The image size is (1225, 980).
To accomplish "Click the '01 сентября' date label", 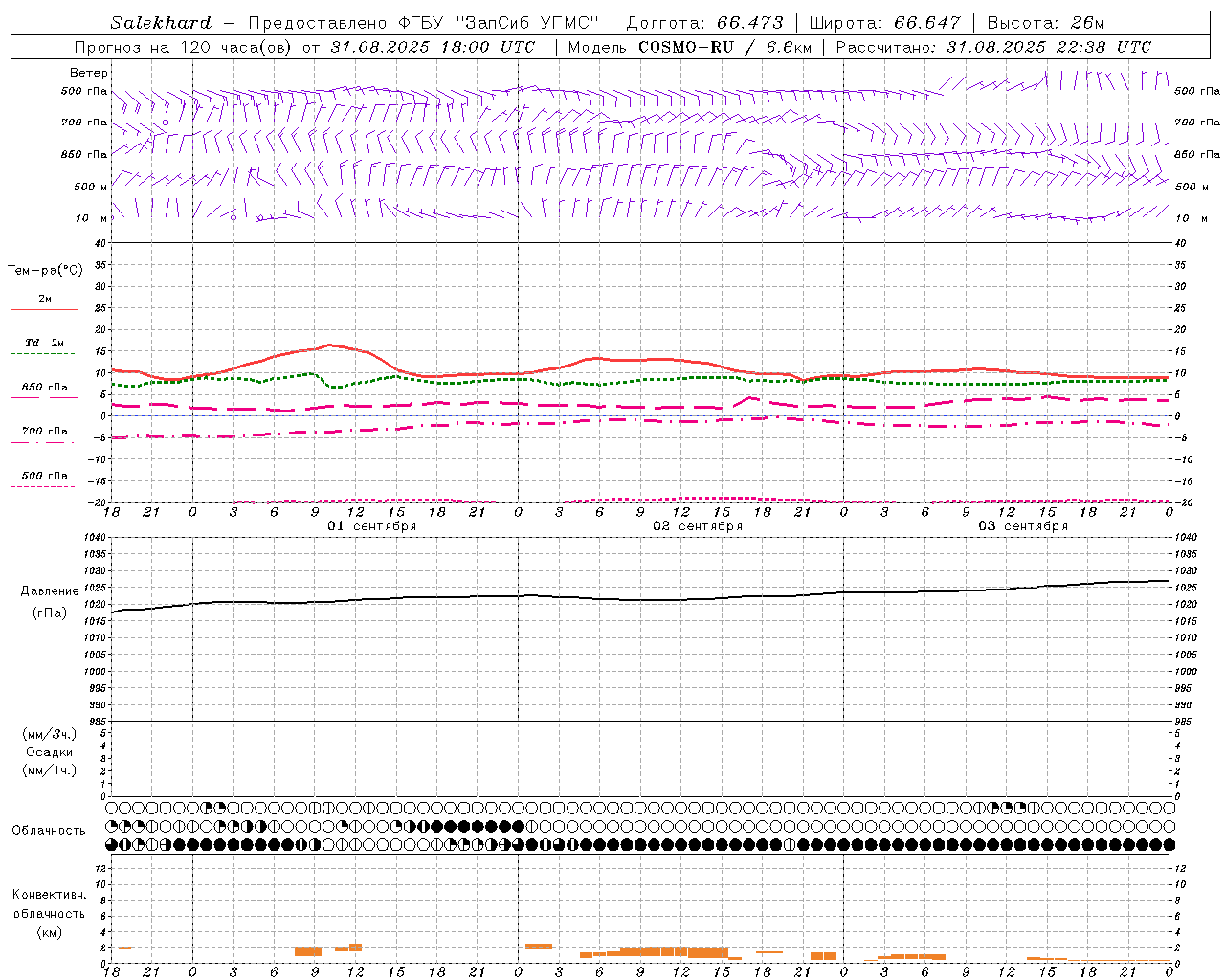I will [x=371, y=526].
